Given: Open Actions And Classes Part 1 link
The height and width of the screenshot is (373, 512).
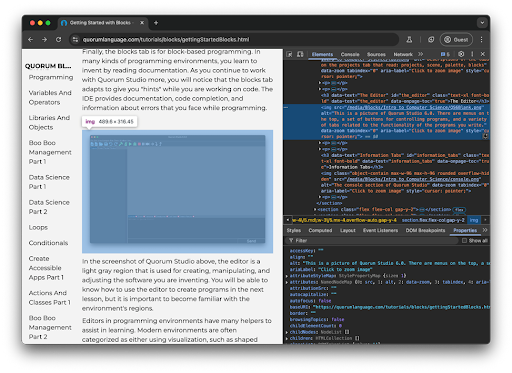Looking at the screenshot, I should pyautogui.click(x=50, y=298).
